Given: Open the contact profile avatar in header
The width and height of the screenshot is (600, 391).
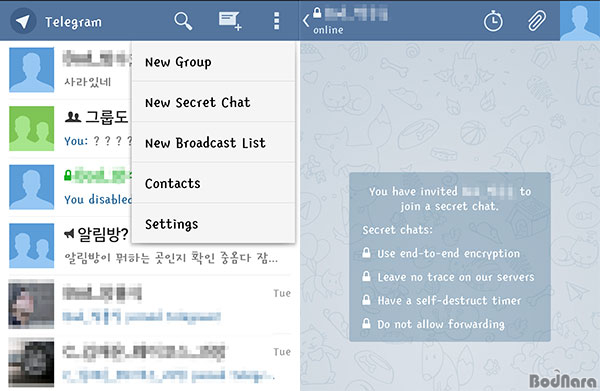Looking at the screenshot, I should pyautogui.click(x=580, y=20).
